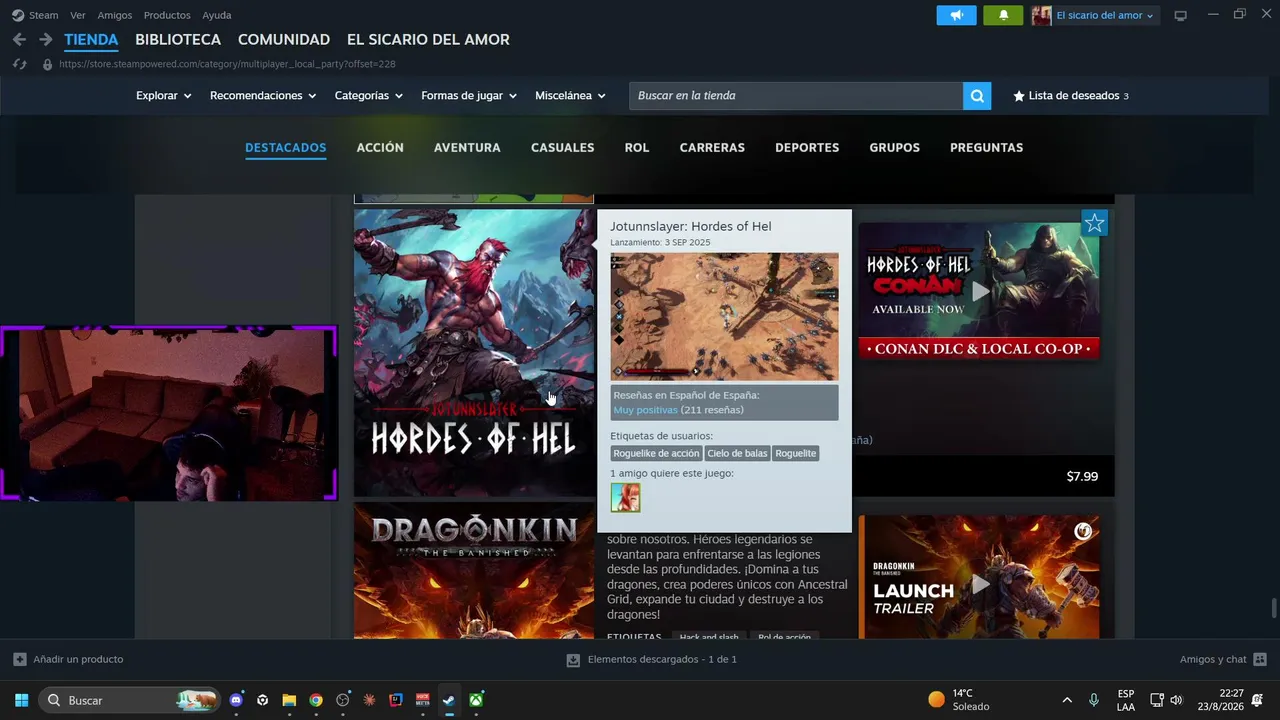The width and height of the screenshot is (1280, 720).
Task: Click the Roguelike de acción tag
Action: tap(656, 454)
